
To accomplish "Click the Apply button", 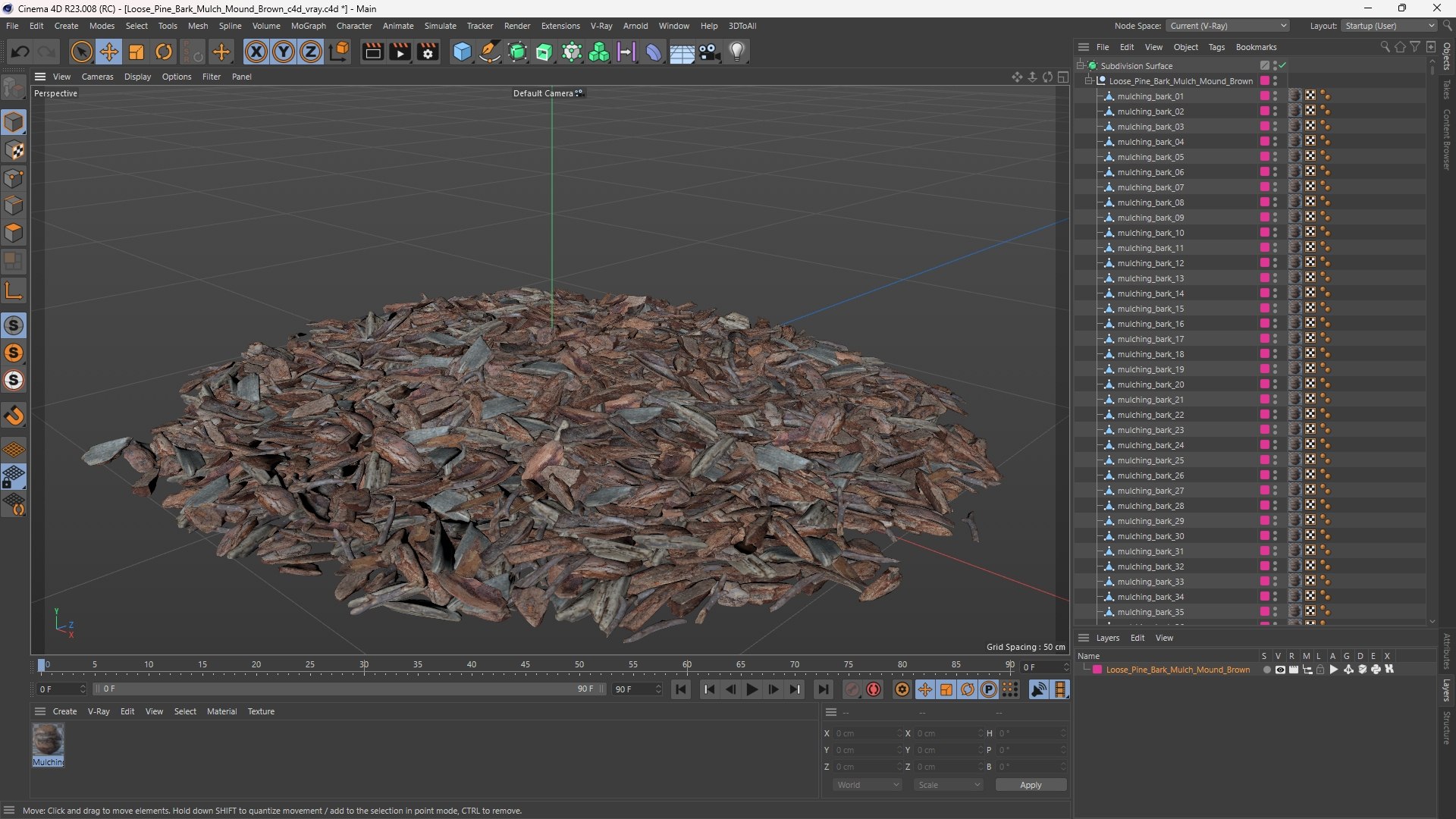I will coord(1031,785).
